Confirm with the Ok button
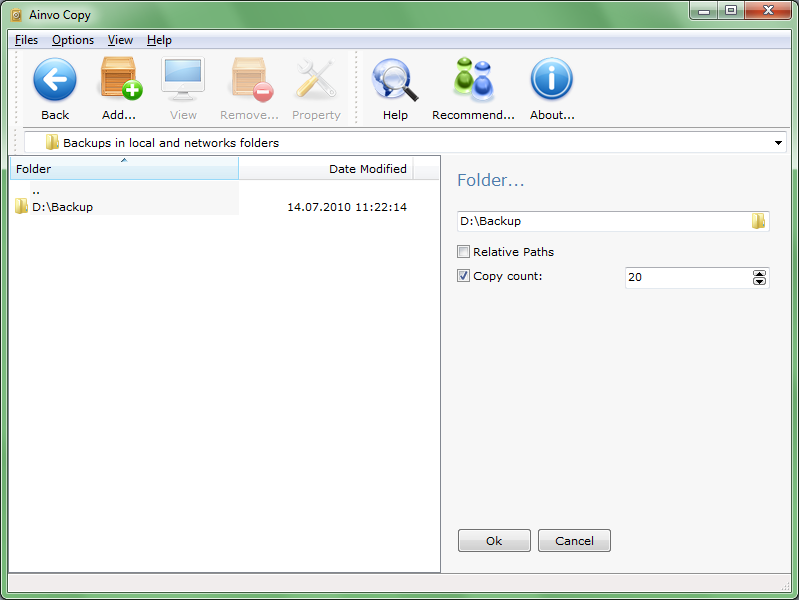This screenshot has width=799, height=600. (x=494, y=540)
